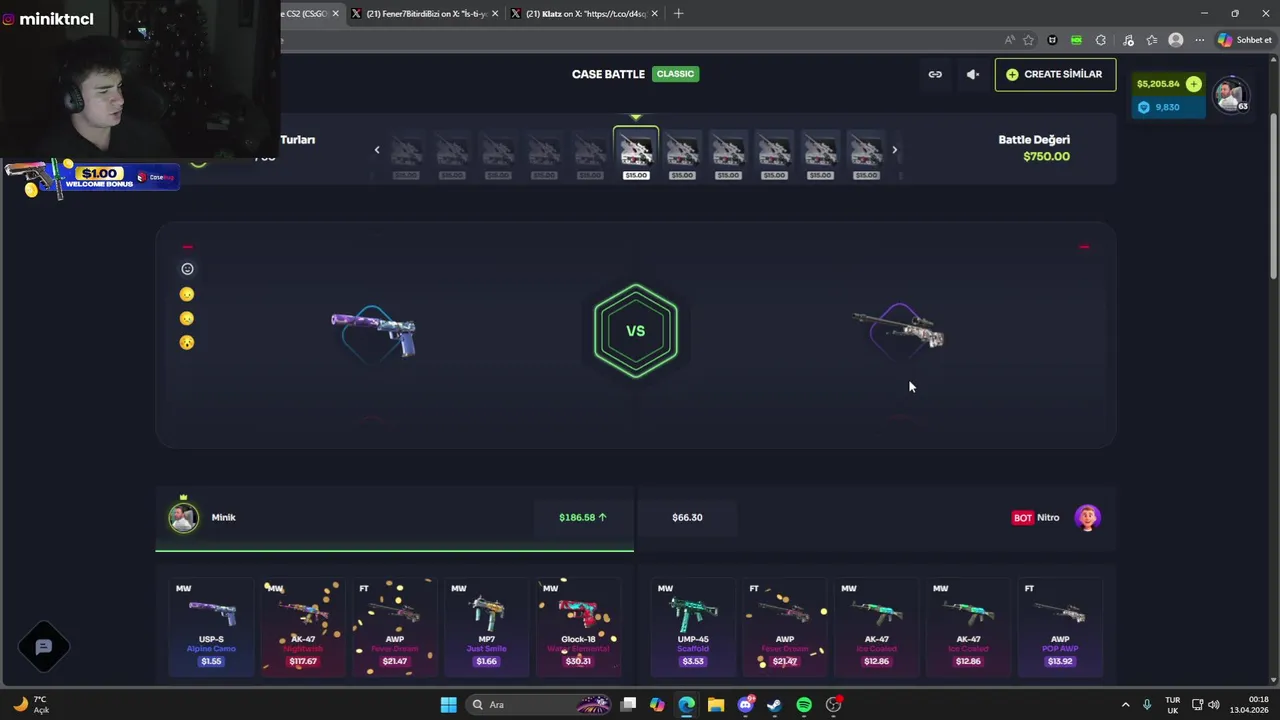This screenshot has height=720, width=1280.
Task: Open the browser favorites list icon
Action: tap(1152, 40)
